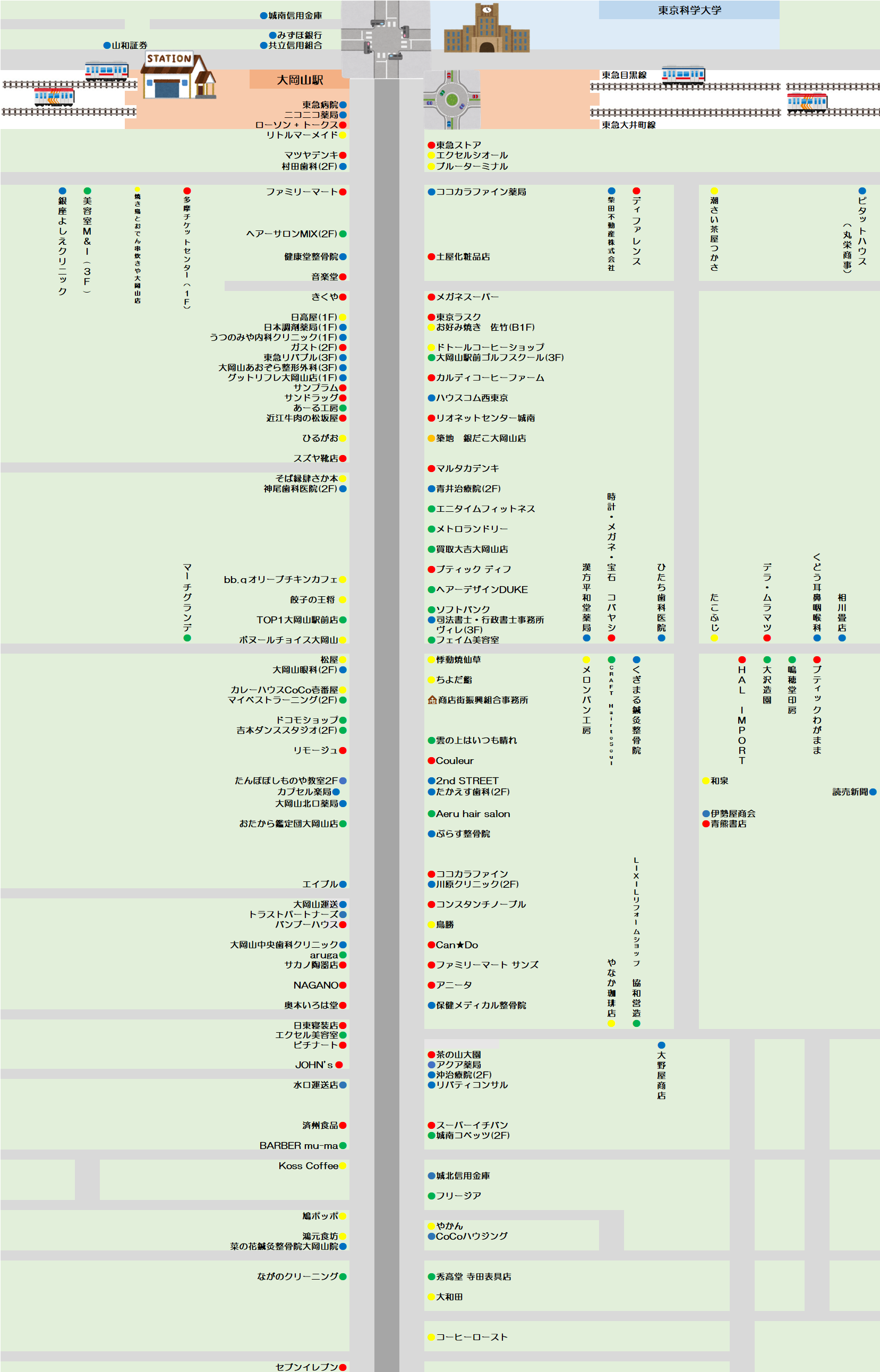The width and height of the screenshot is (880, 1372).
Task: Click the カルディコーヒーファーム label
Action: coord(490,378)
